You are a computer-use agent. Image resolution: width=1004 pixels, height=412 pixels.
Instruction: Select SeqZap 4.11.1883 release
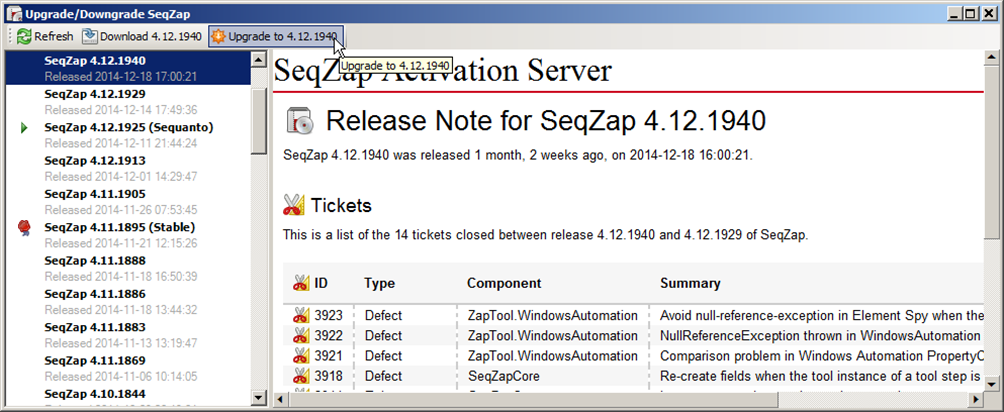[128, 334]
